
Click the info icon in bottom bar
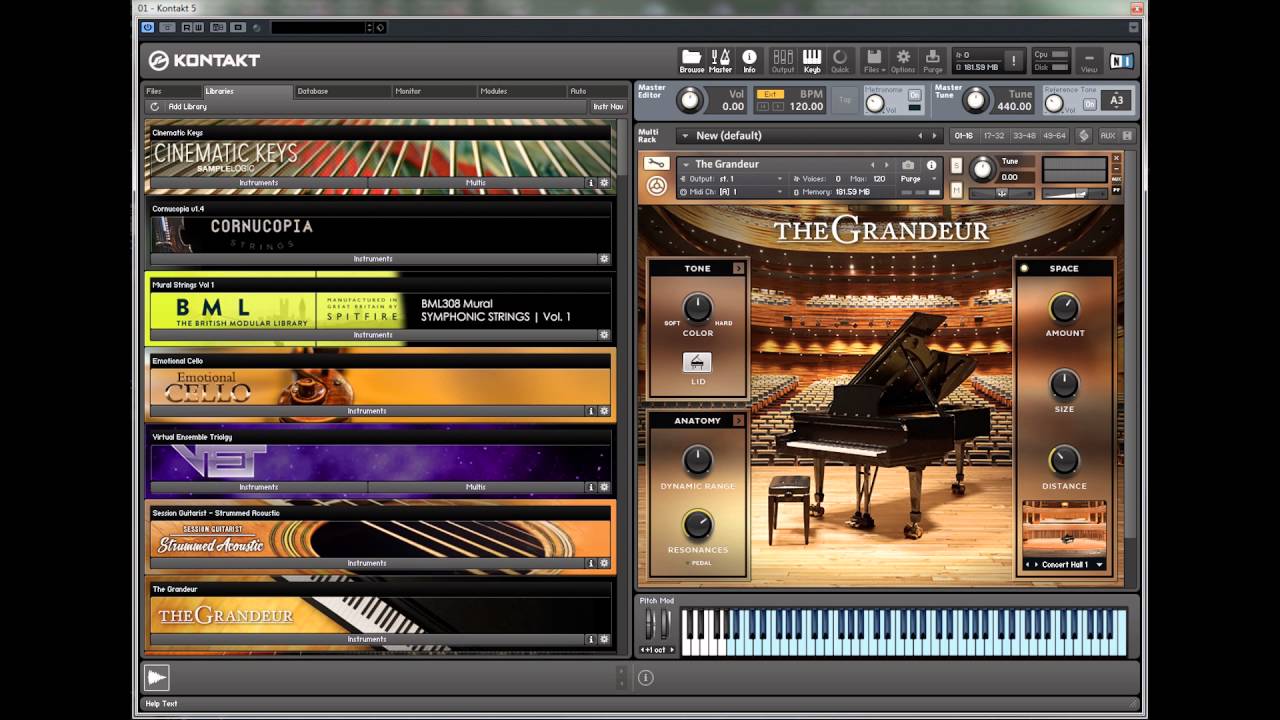646,677
